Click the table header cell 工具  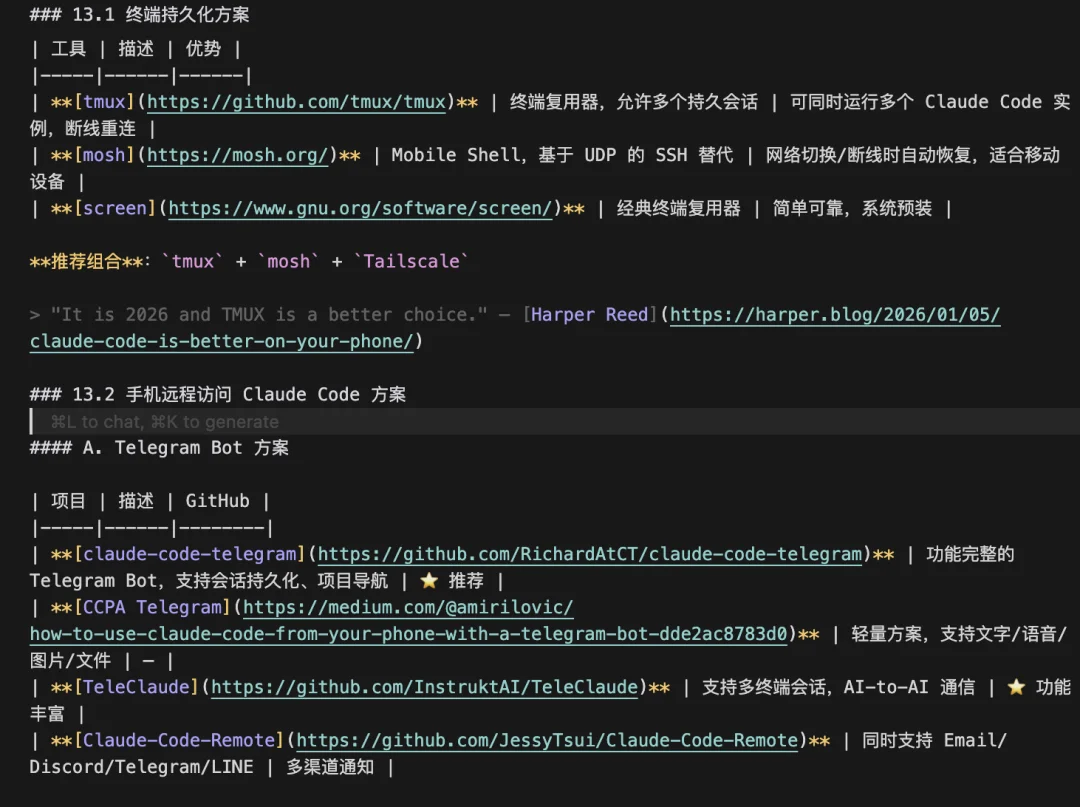(69, 47)
